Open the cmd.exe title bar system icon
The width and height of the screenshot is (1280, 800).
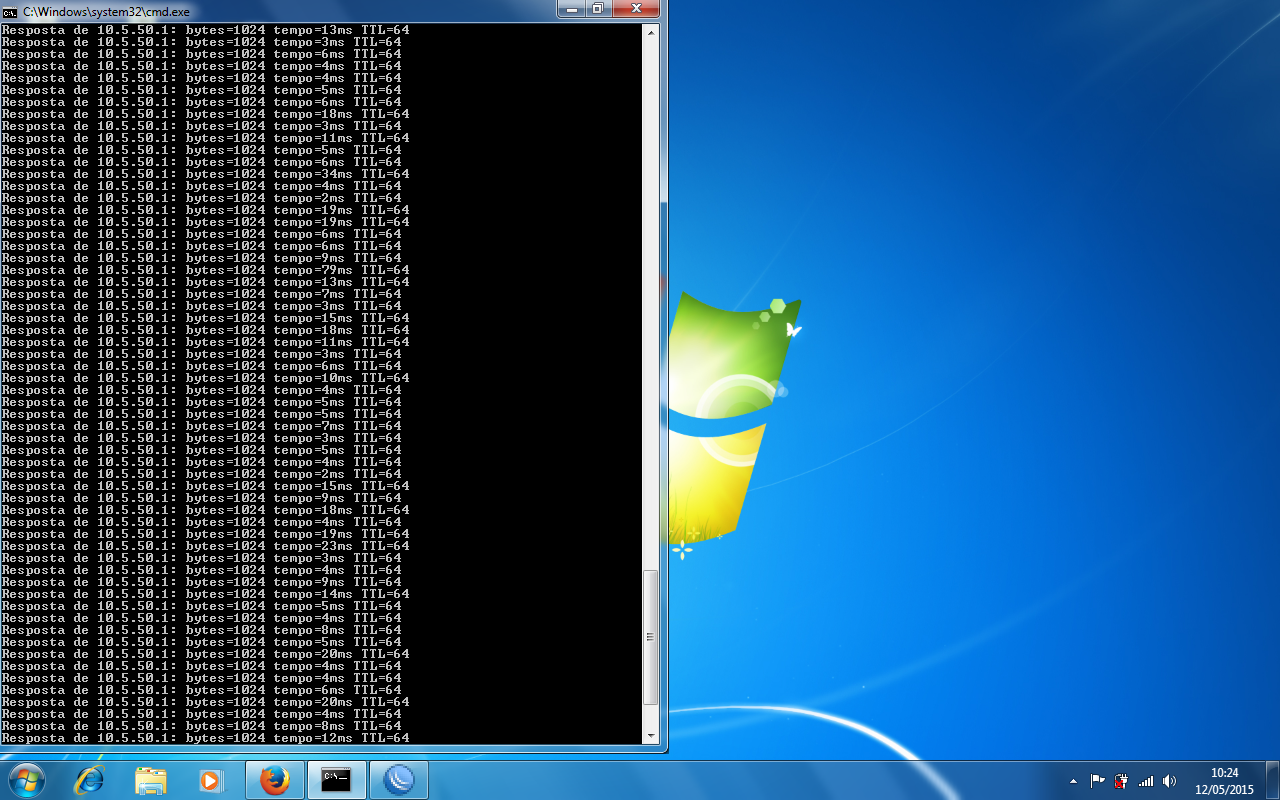[9, 11]
